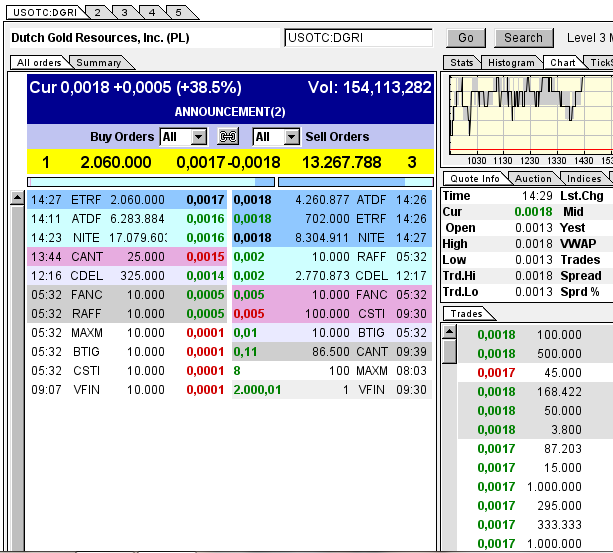Click the Dutch Gold Resources, Inc. (PL) title

[x=100, y=38]
